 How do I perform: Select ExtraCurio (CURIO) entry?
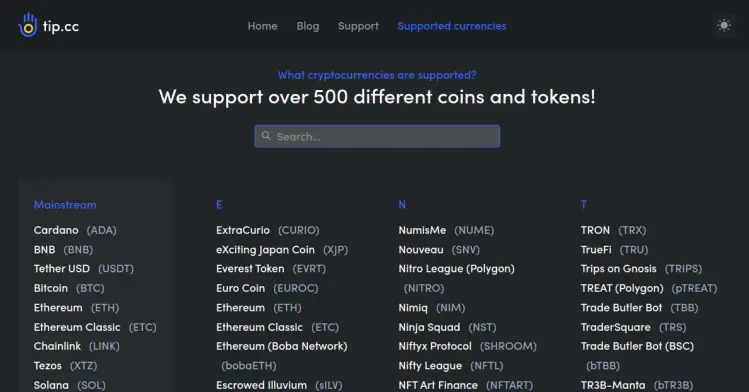(268, 230)
